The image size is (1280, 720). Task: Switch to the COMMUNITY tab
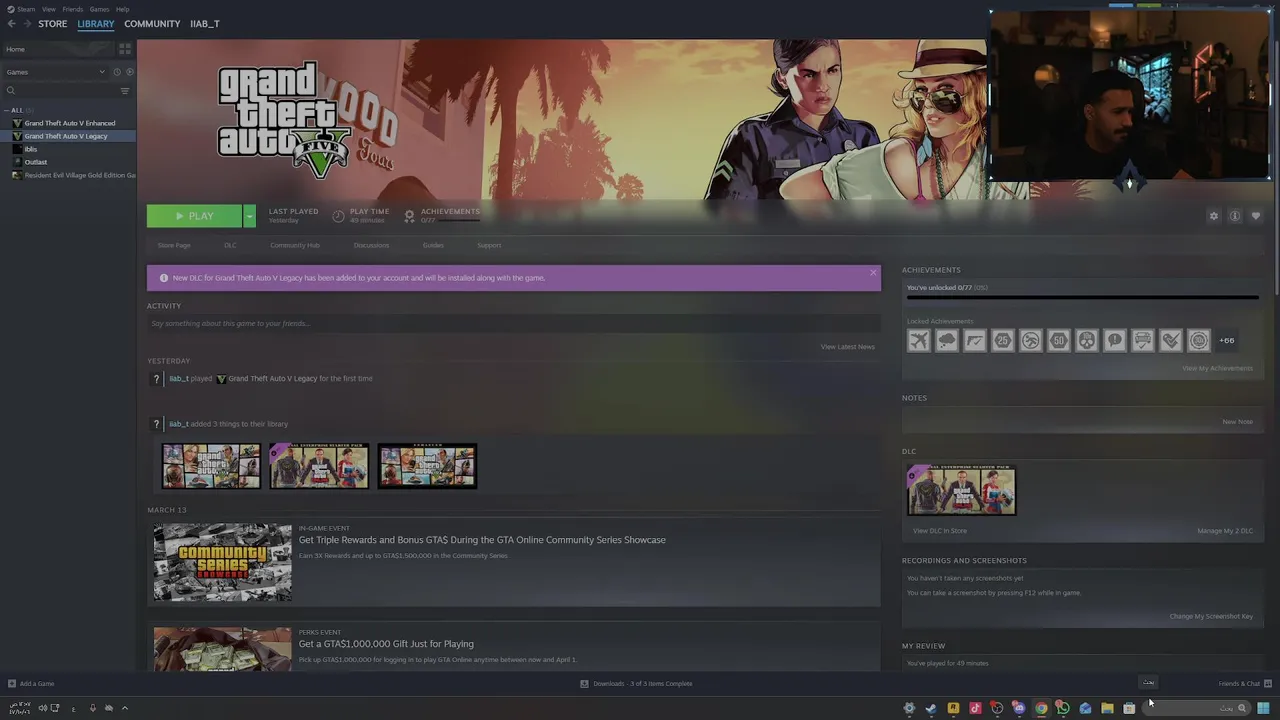pyautogui.click(x=152, y=24)
